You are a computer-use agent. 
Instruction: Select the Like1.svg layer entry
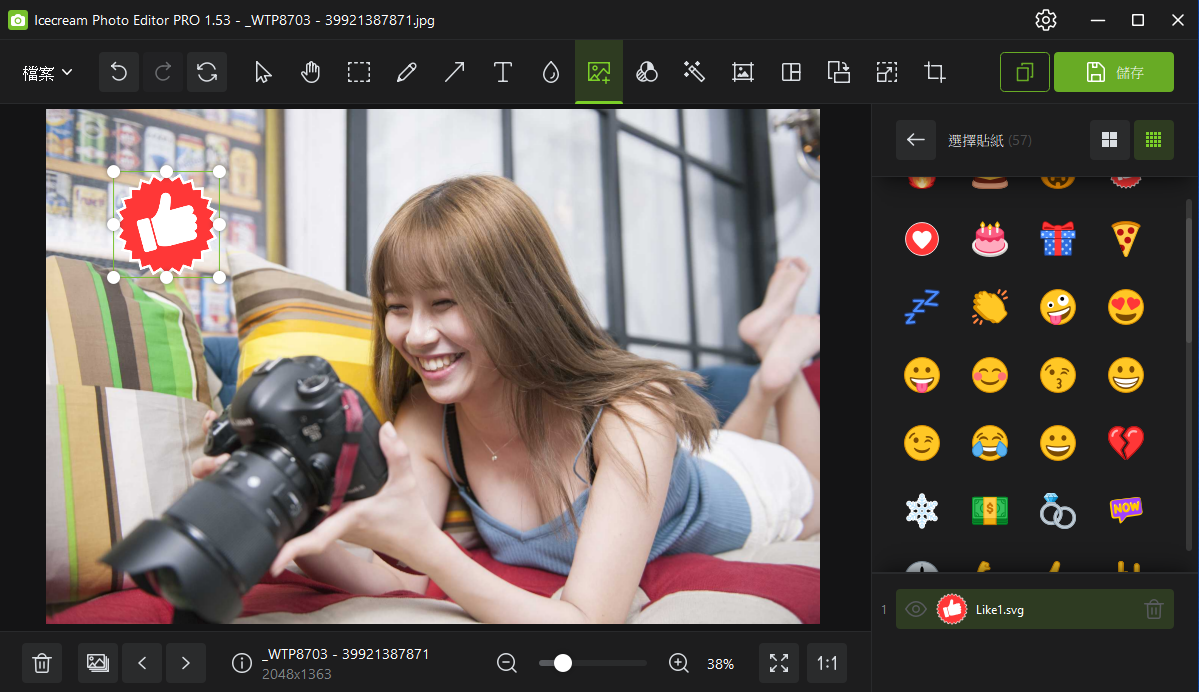[x=1040, y=609]
